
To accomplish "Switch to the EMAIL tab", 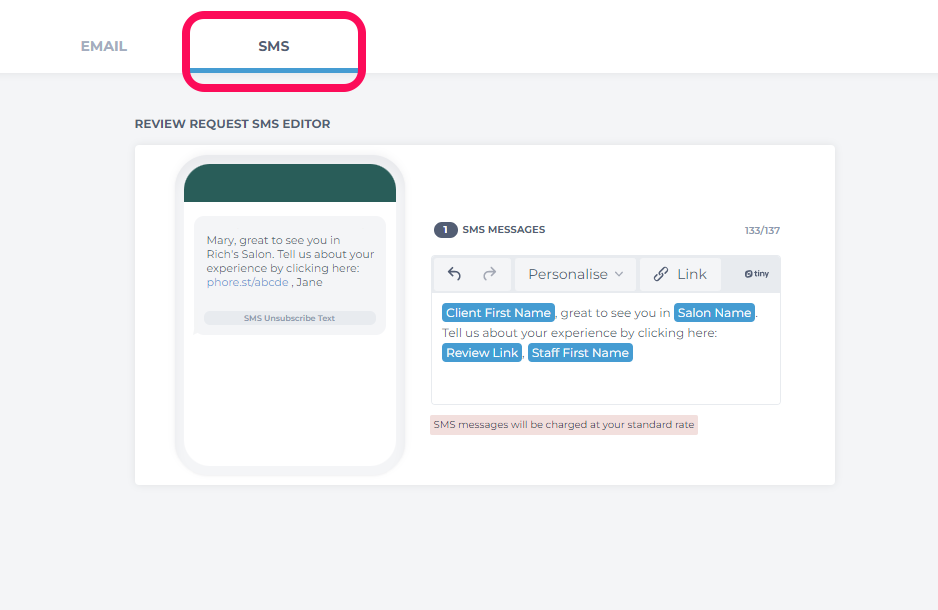I will [103, 46].
